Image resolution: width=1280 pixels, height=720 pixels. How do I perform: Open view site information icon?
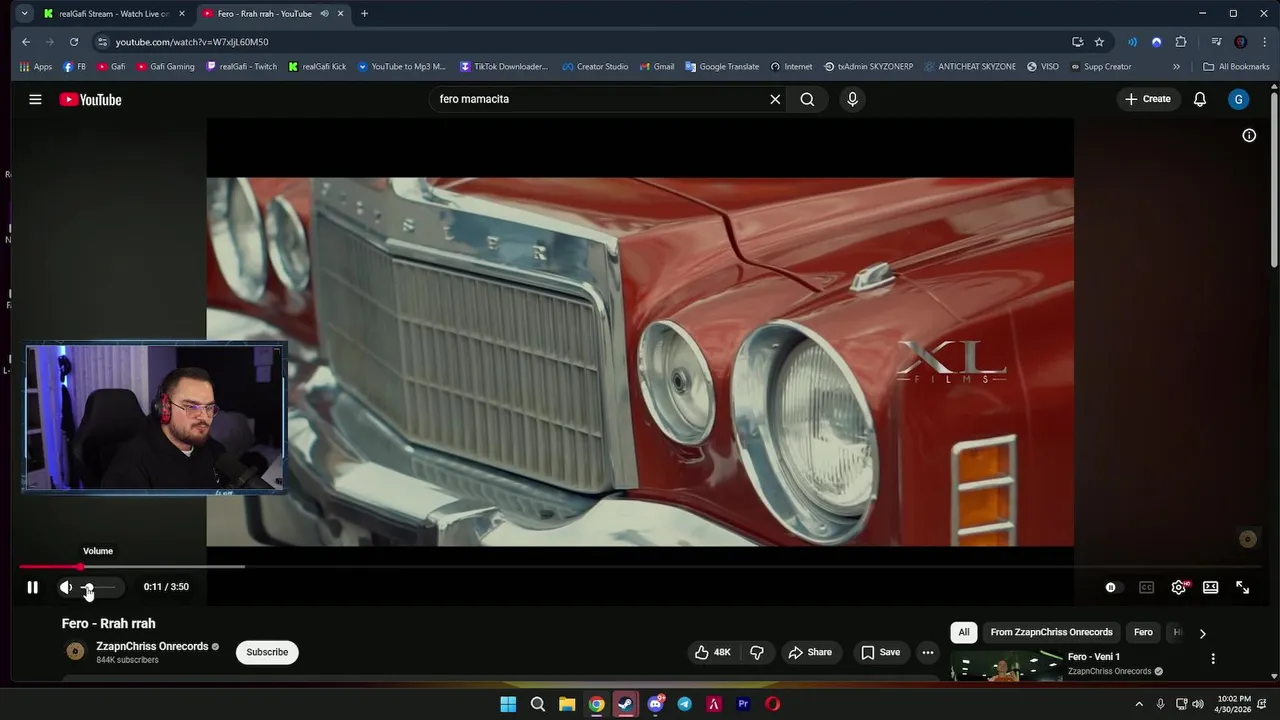point(102,42)
